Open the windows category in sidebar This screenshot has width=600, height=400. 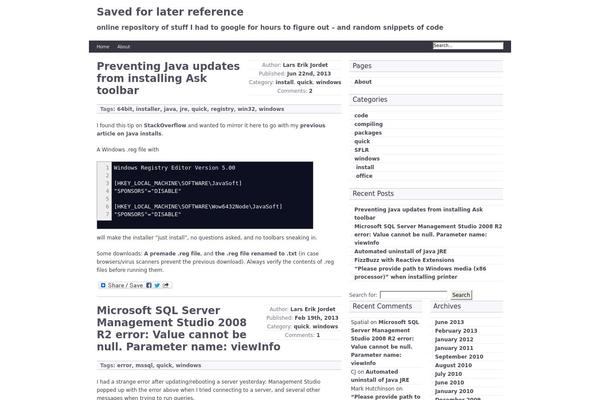coord(367,158)
